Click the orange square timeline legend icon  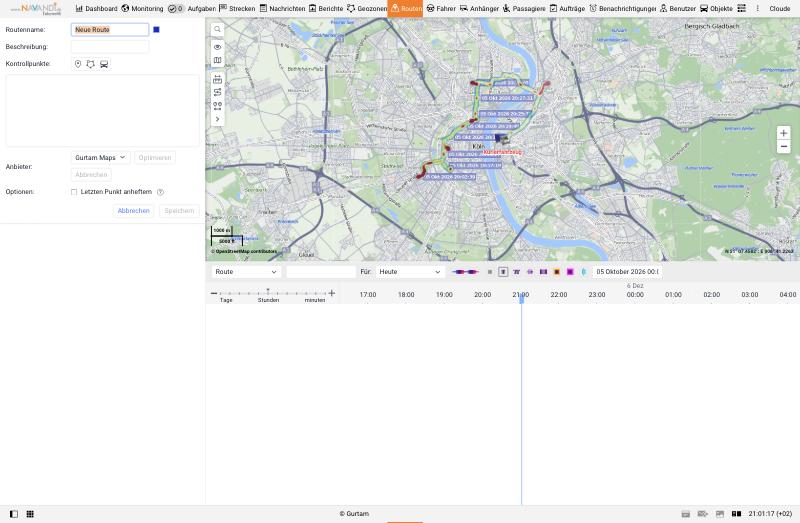tap(557, 272)
